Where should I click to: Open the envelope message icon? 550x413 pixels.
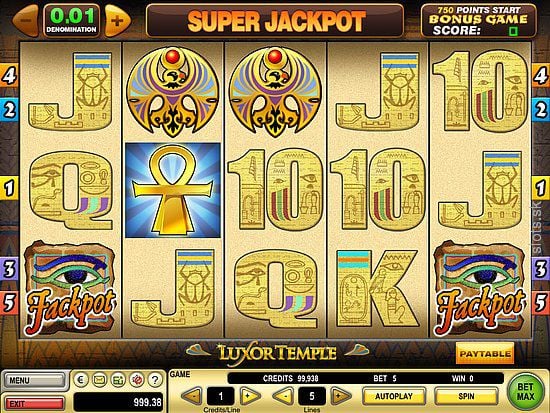[x=99, y=380]
